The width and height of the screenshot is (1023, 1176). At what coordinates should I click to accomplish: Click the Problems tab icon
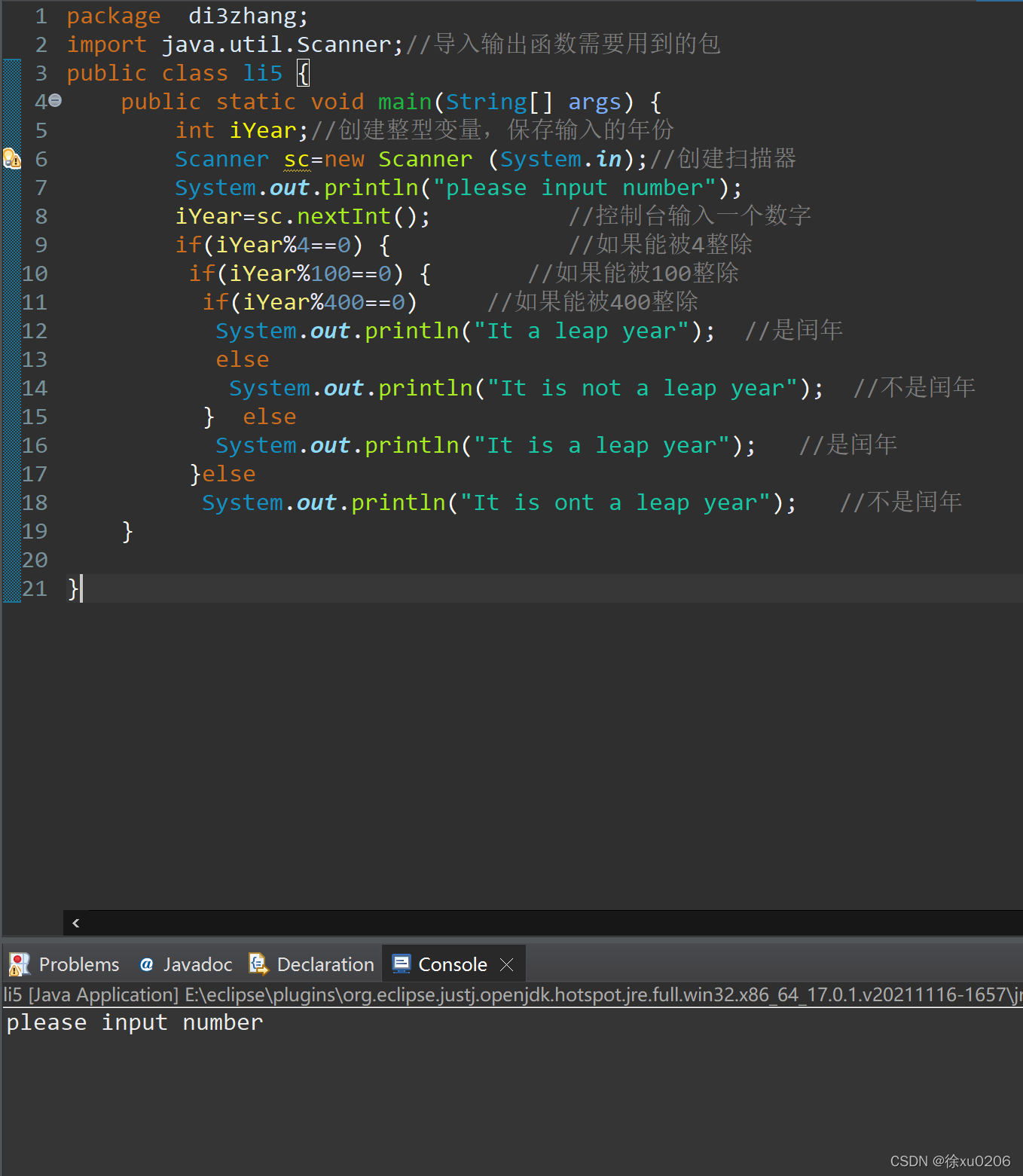tap(19, 964)
